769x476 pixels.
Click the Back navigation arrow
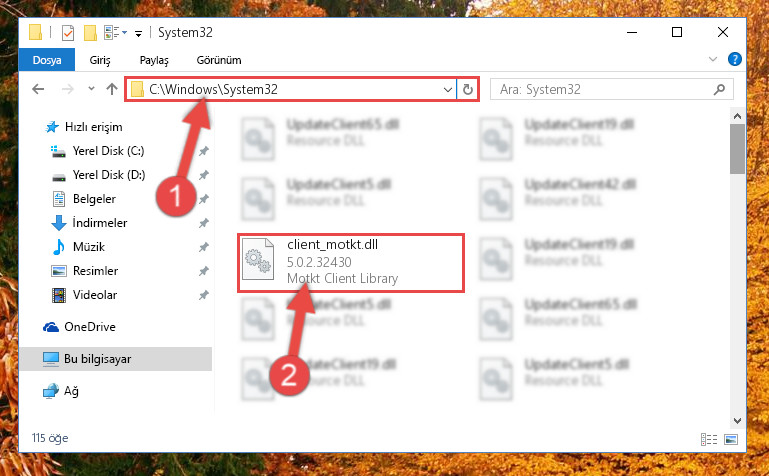point(38,89)
